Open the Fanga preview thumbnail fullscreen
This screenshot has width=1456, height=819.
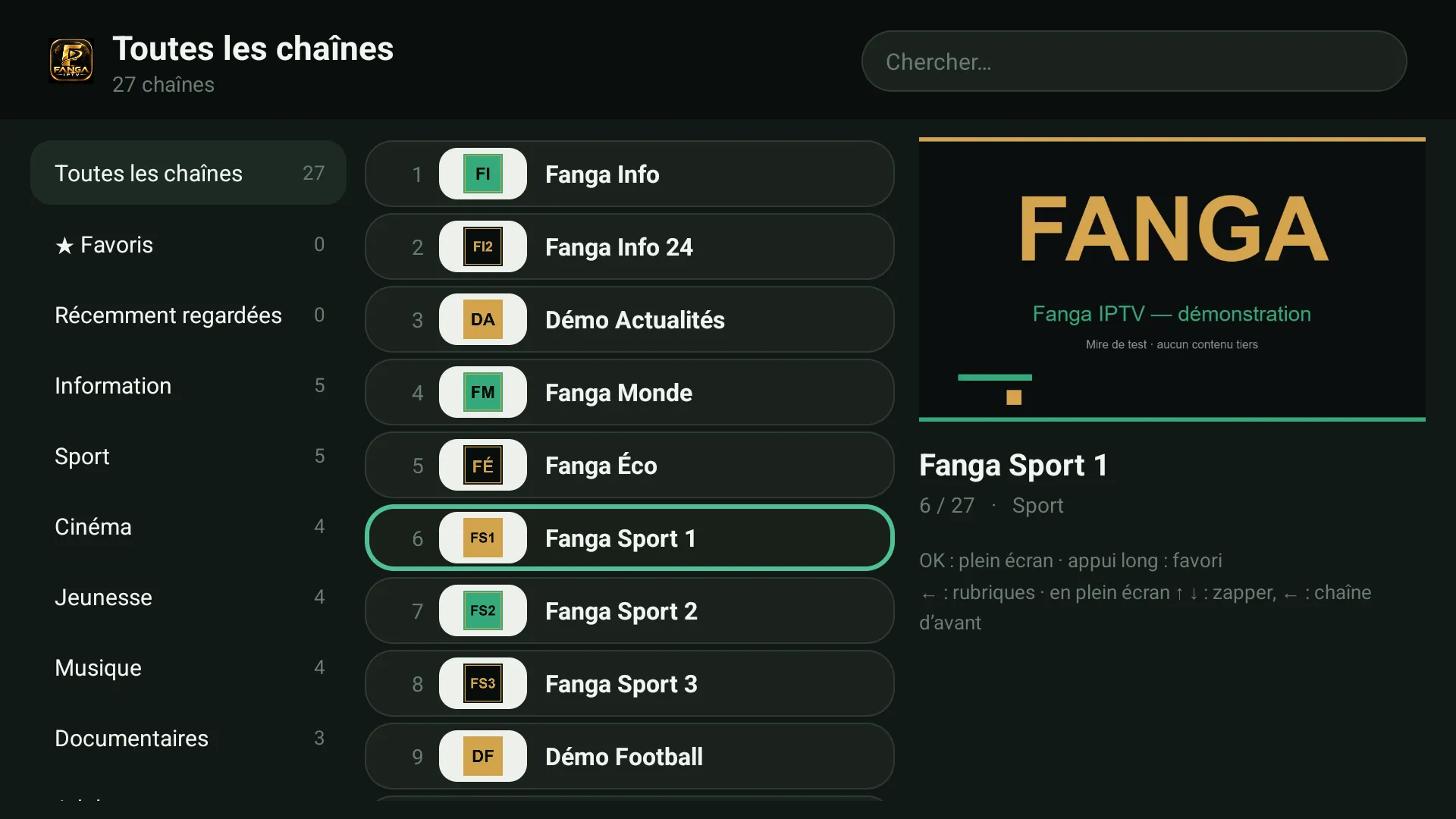click(x=1172, y=279)
